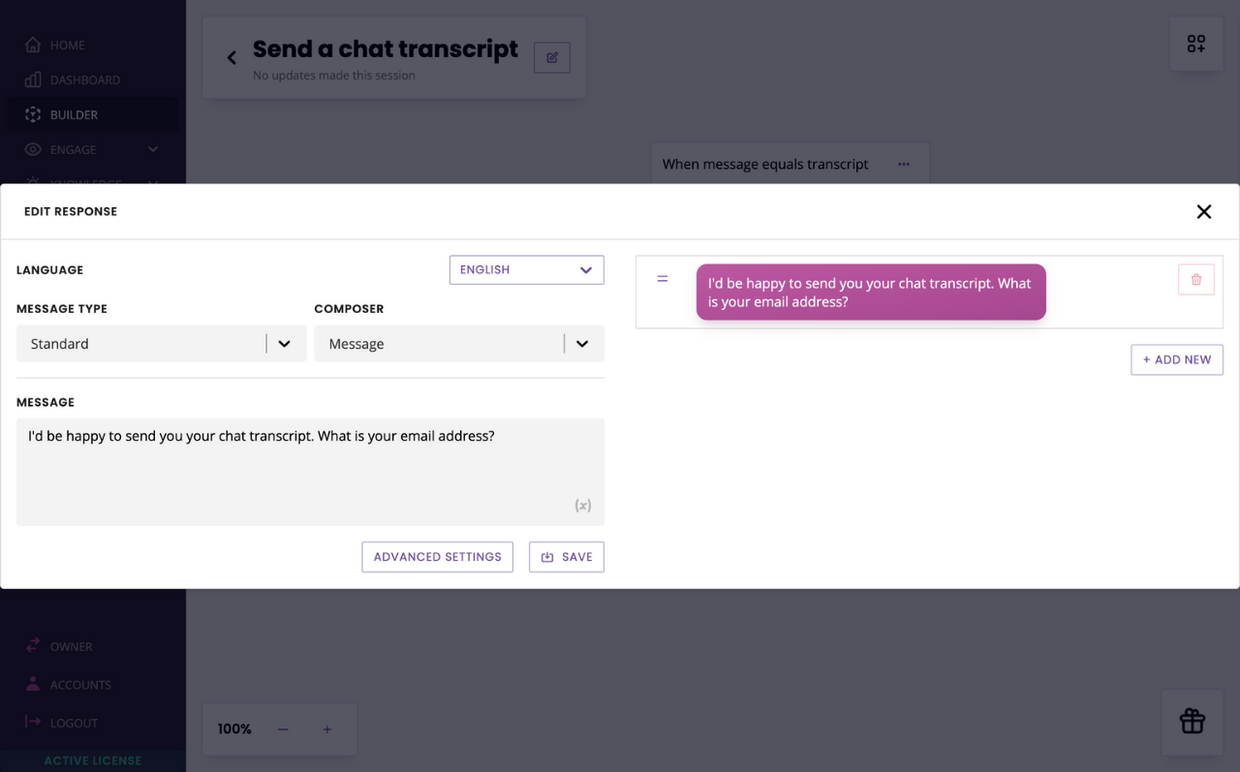Select the Accounts icon in the sidebar
Image resolution: width=1240 pixels, height=772 pixels.
pyautogui.click(x=33, y=684)
